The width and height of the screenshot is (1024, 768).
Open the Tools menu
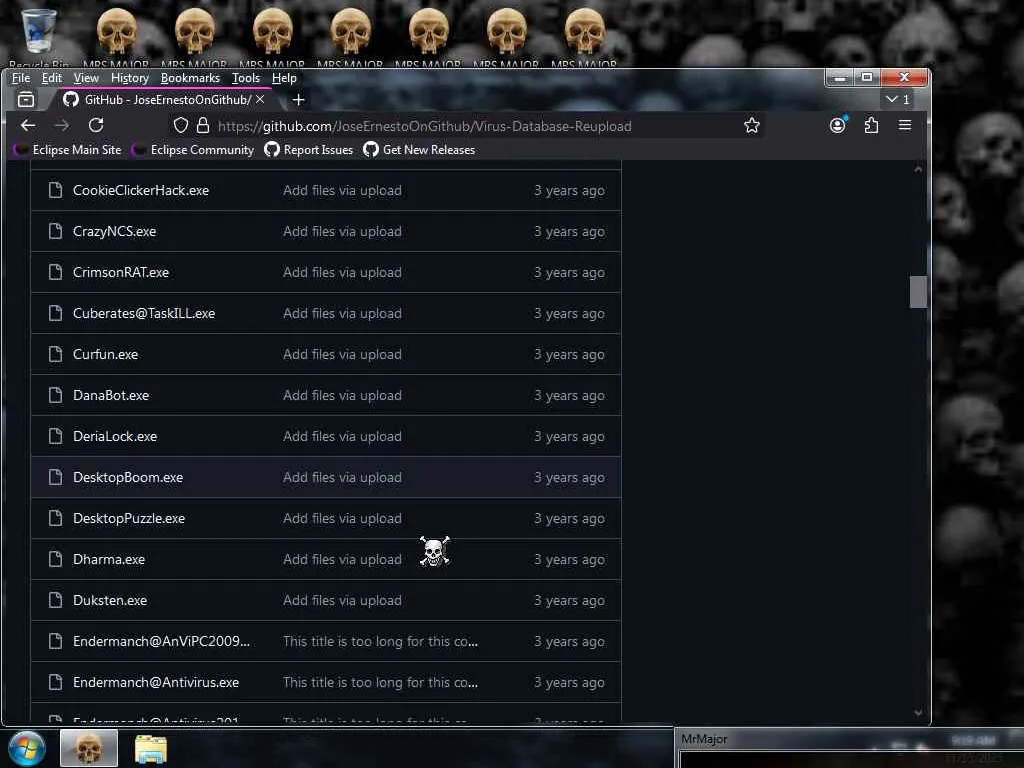pyautogui.click(x=246, y=78)
